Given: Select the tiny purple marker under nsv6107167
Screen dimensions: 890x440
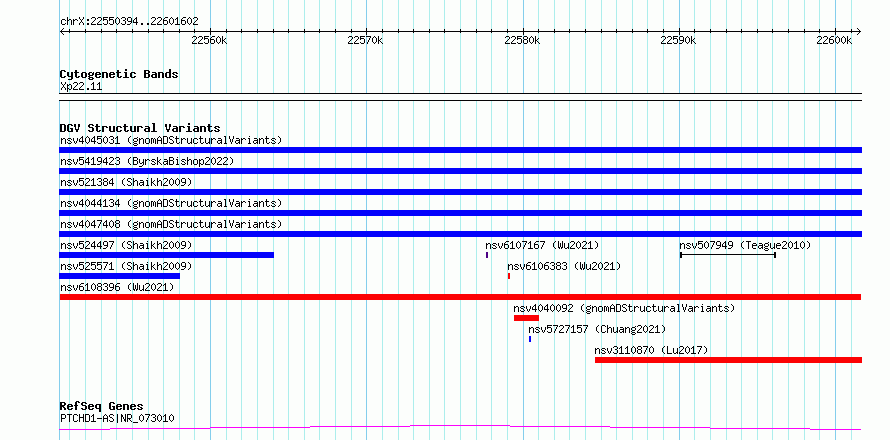Looking at the screenshot, I should click(487, 255).
